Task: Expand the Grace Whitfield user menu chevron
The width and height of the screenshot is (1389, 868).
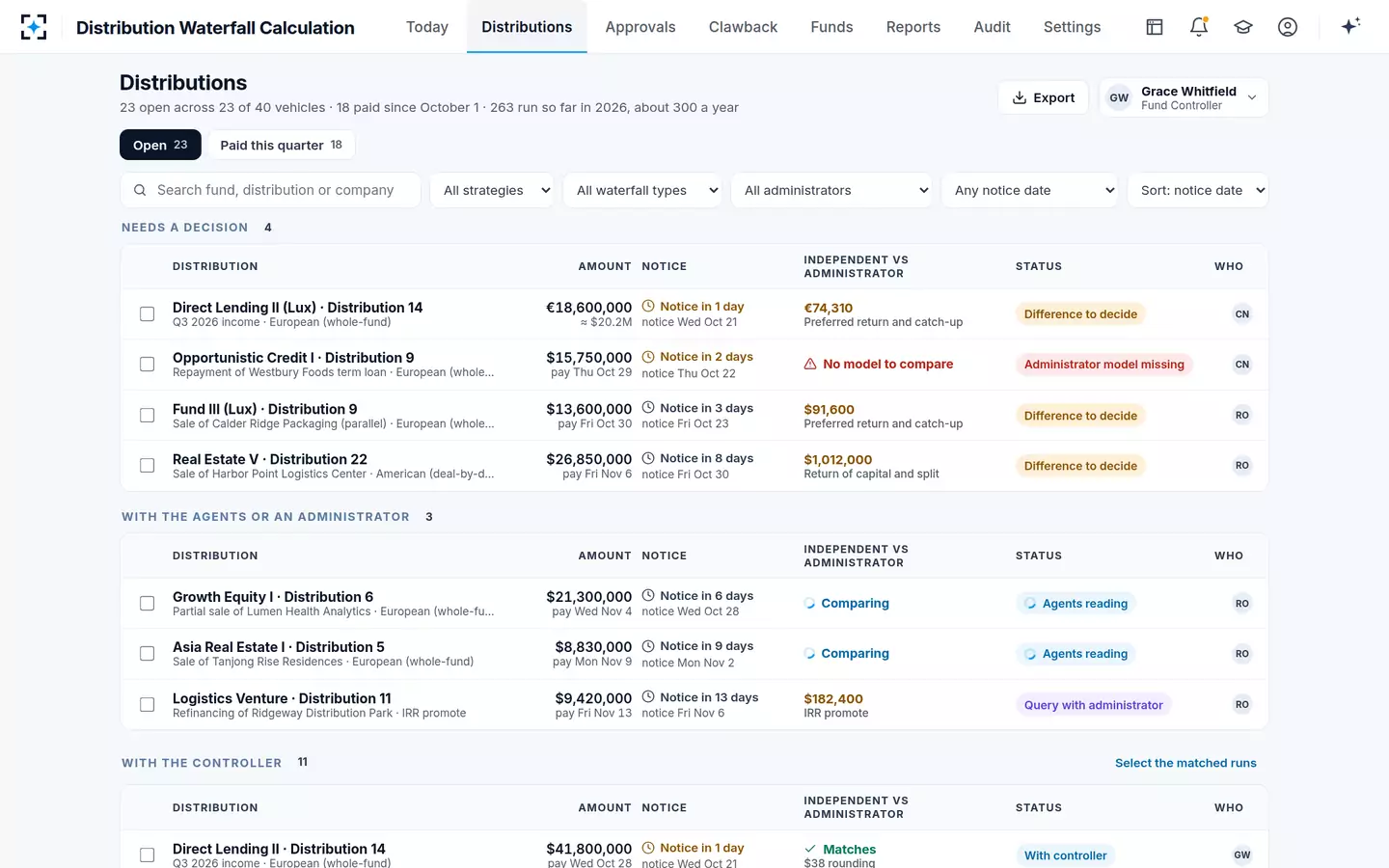Action: coord(1252,97)
